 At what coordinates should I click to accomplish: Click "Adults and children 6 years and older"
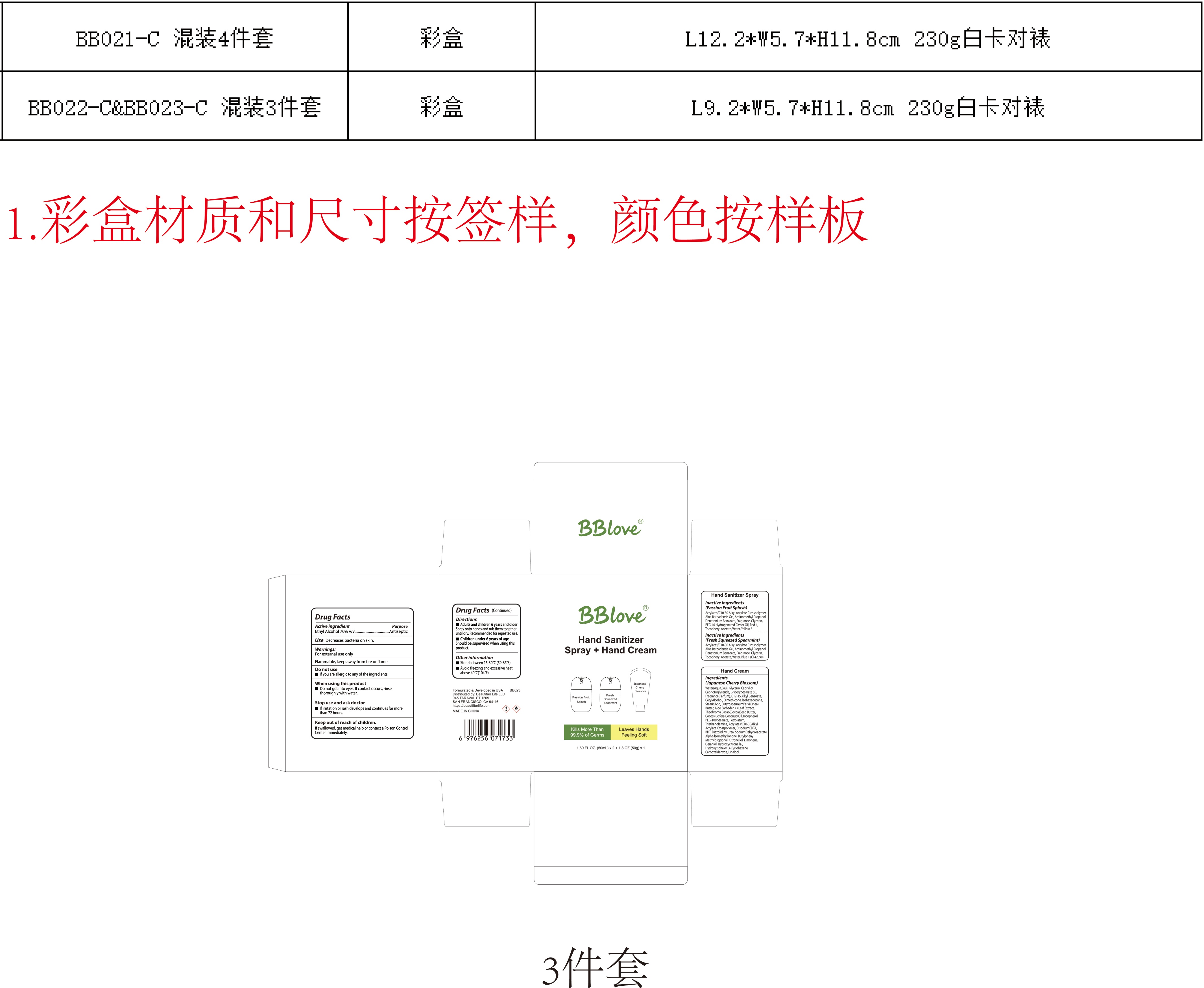(x=489, y=624)
